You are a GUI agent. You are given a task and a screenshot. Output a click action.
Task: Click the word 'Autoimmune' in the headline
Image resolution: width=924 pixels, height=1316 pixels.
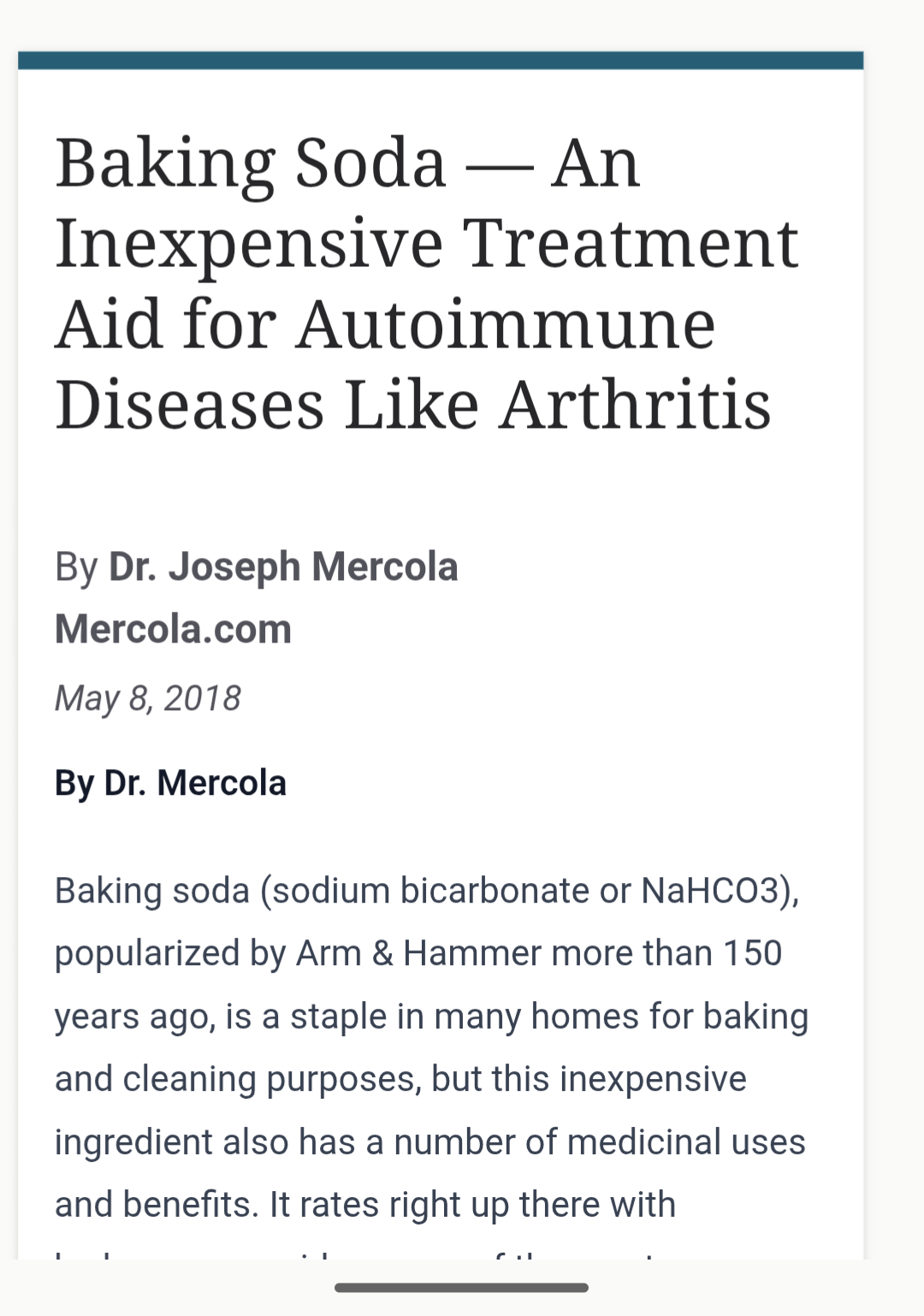505,325
